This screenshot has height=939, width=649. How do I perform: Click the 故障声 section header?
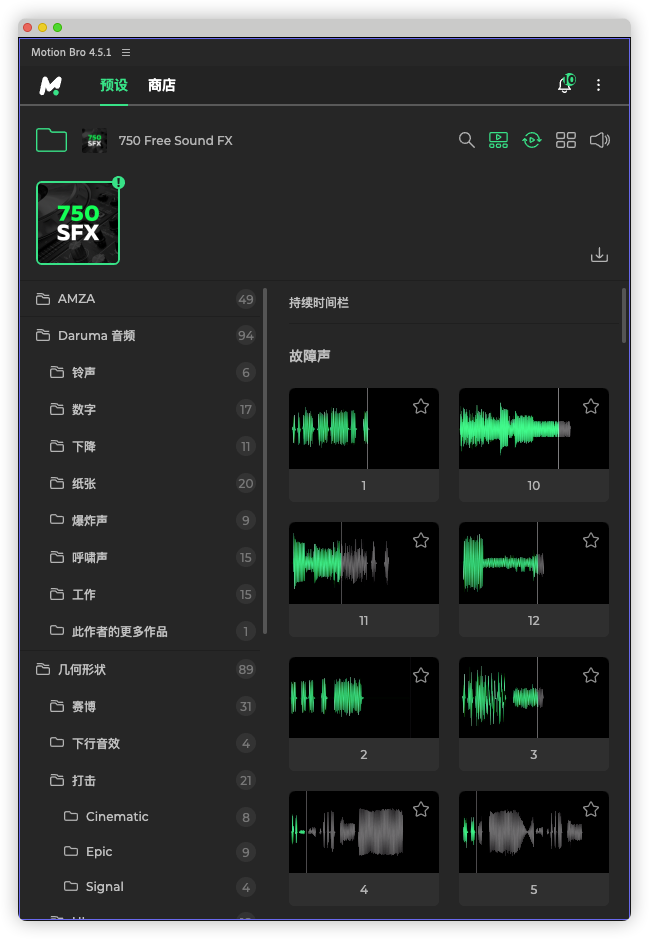[310, 356]
